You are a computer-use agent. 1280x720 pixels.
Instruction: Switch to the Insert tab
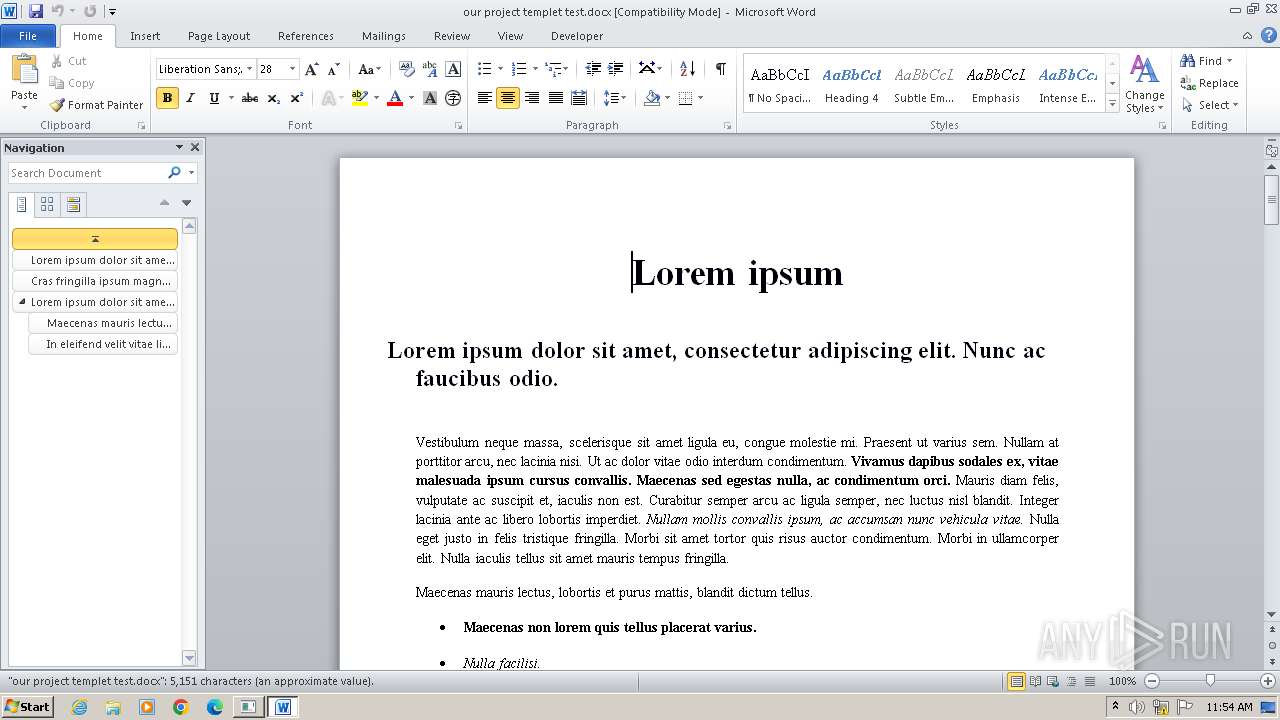click(x=145, y=36)
